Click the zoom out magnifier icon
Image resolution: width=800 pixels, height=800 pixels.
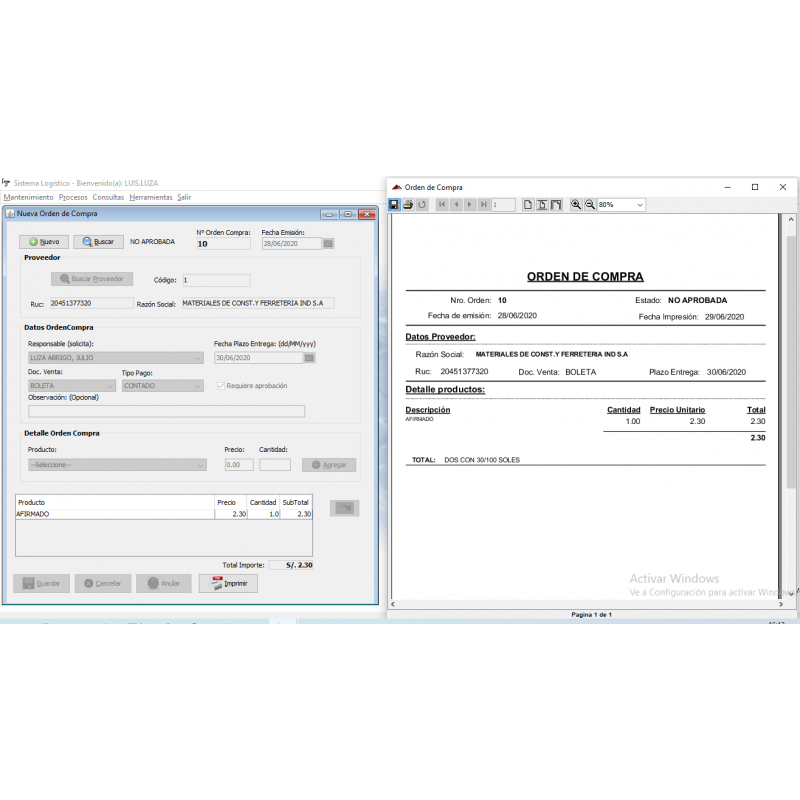pos(590,205)
